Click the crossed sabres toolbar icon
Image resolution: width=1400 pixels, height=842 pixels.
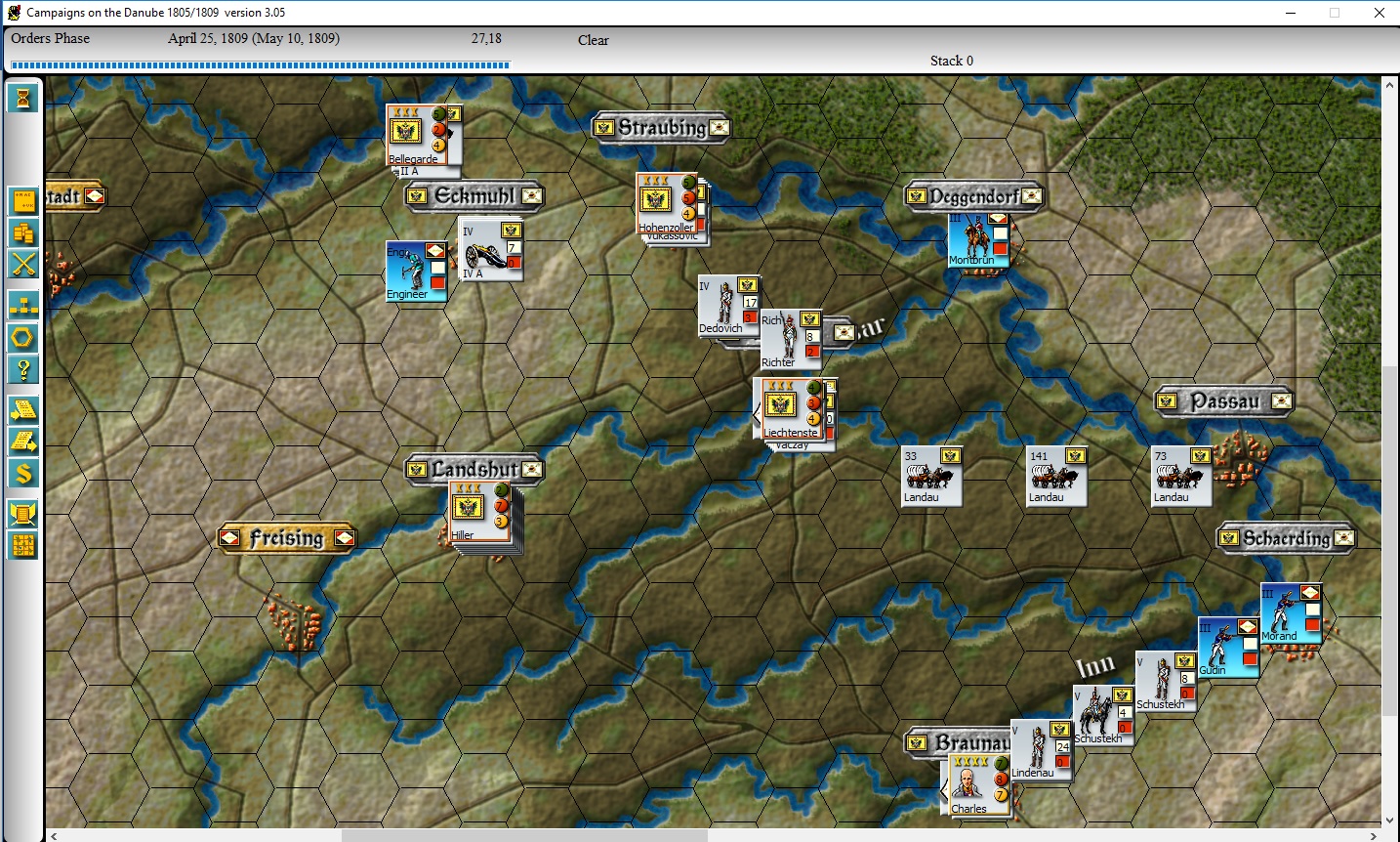23,264
